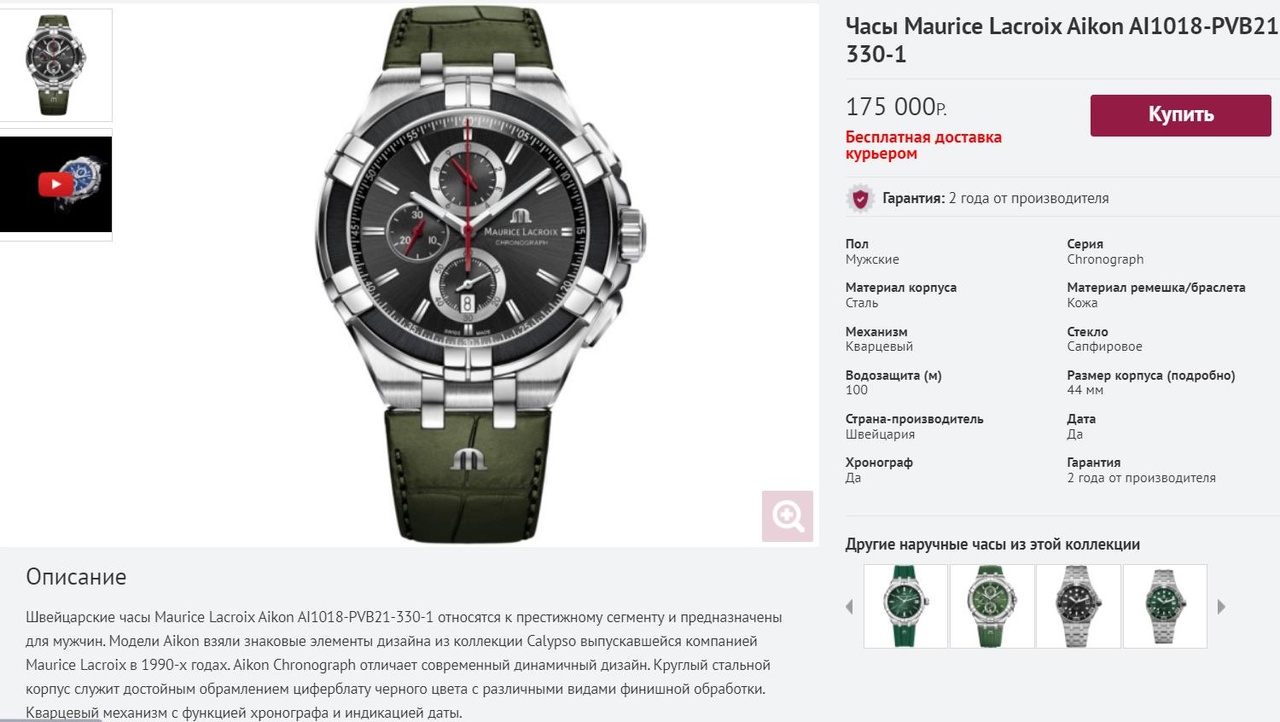Select the first watch photo thumbnail
Viewport: 1280px width, 722px height.
(56, 65)
